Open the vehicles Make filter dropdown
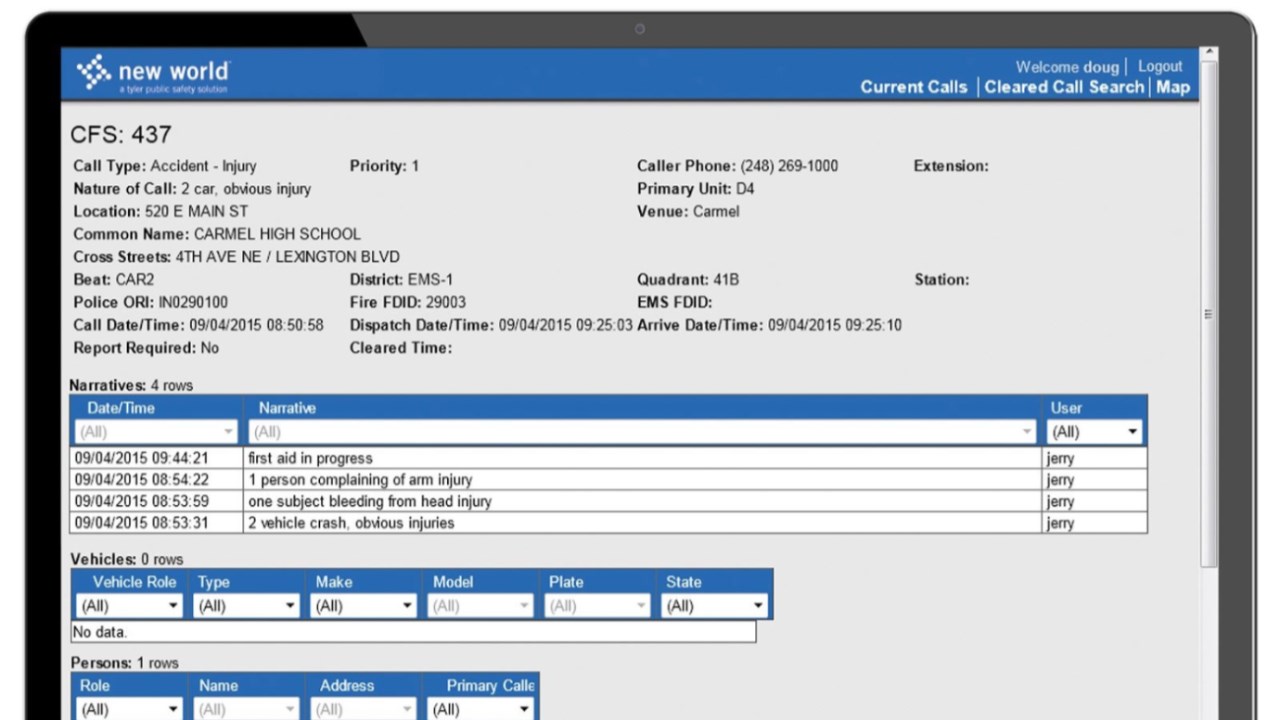 coord(364,606)
